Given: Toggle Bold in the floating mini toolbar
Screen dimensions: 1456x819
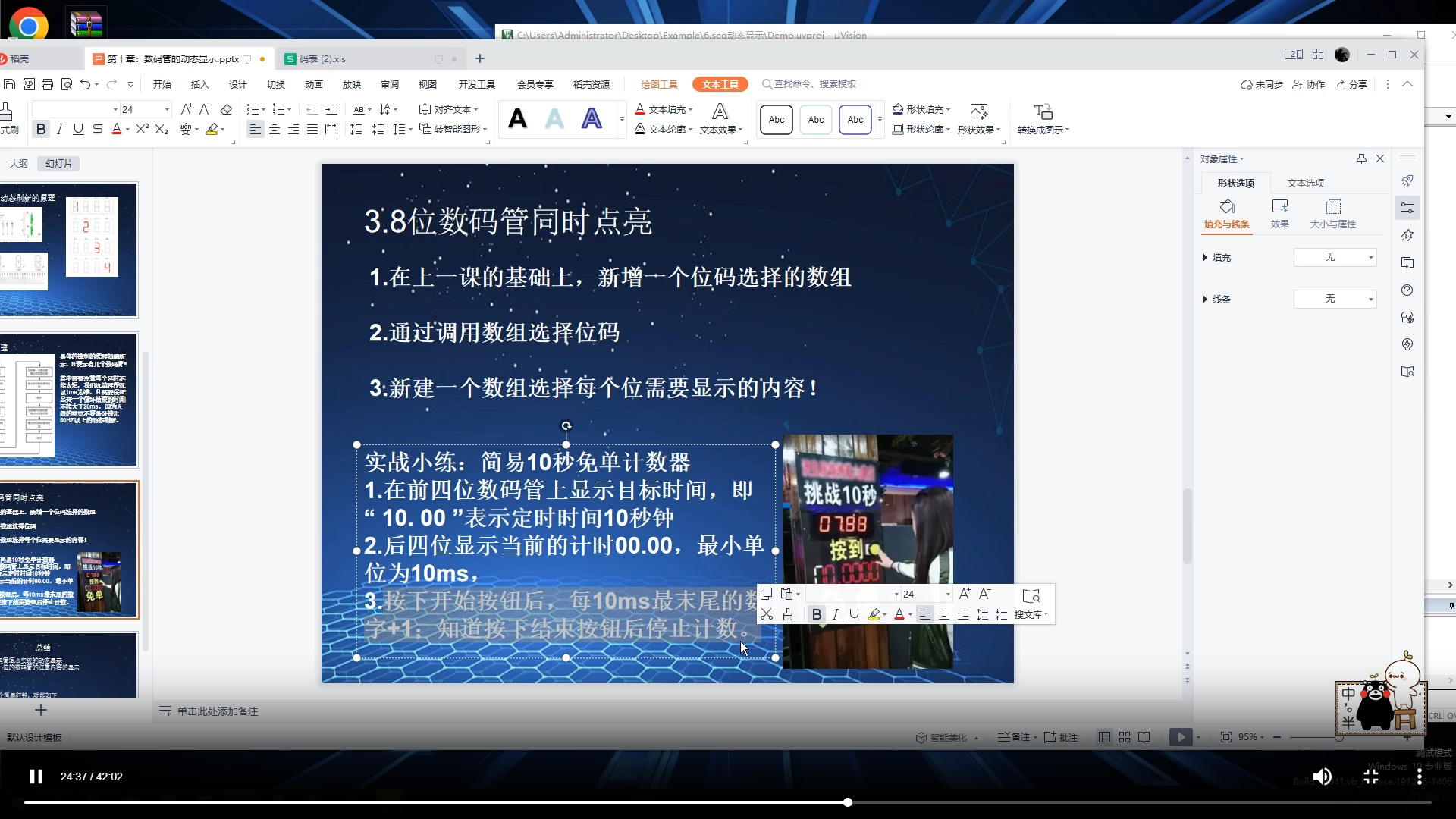Looking at the screenshot, I should [x=817, y=614].
